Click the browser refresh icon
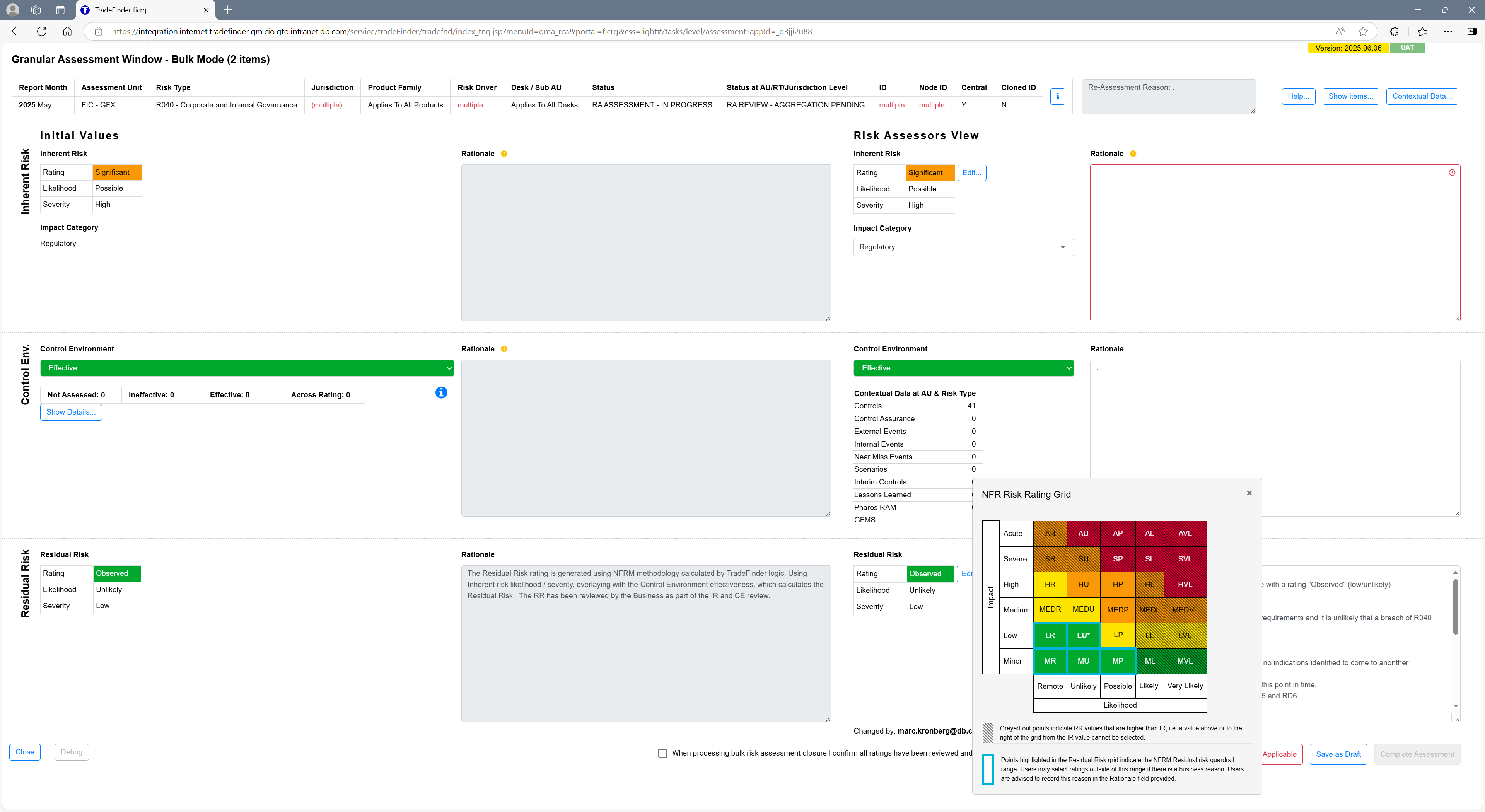This screenshot has height=812, width=1485. pos(41,32)
